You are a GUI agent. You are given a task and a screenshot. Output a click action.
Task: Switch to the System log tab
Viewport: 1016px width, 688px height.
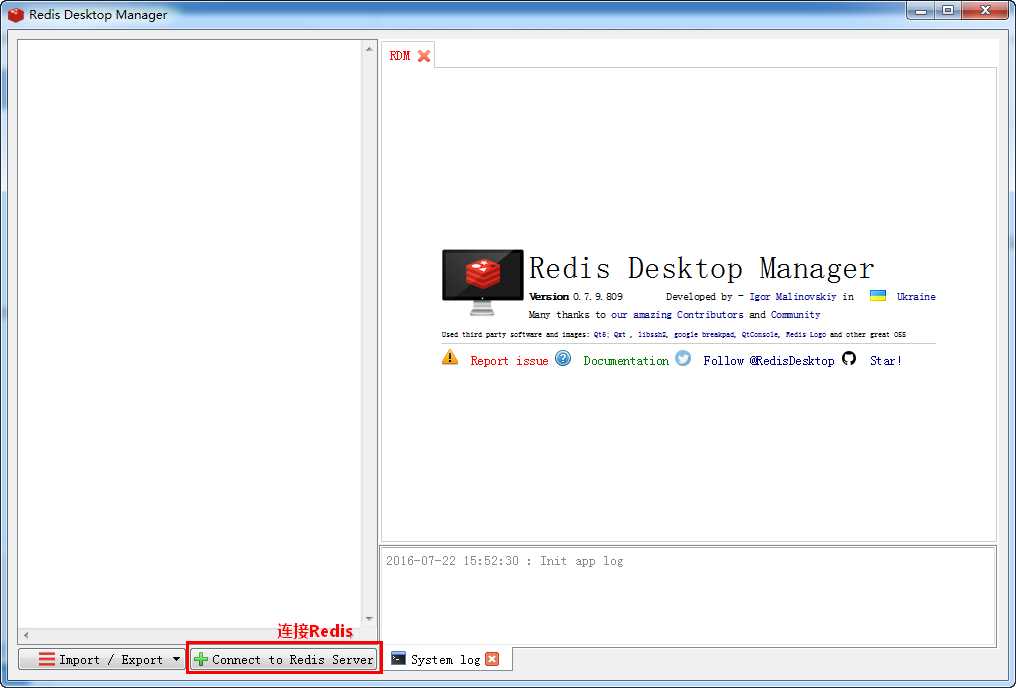tap(445, 659)
